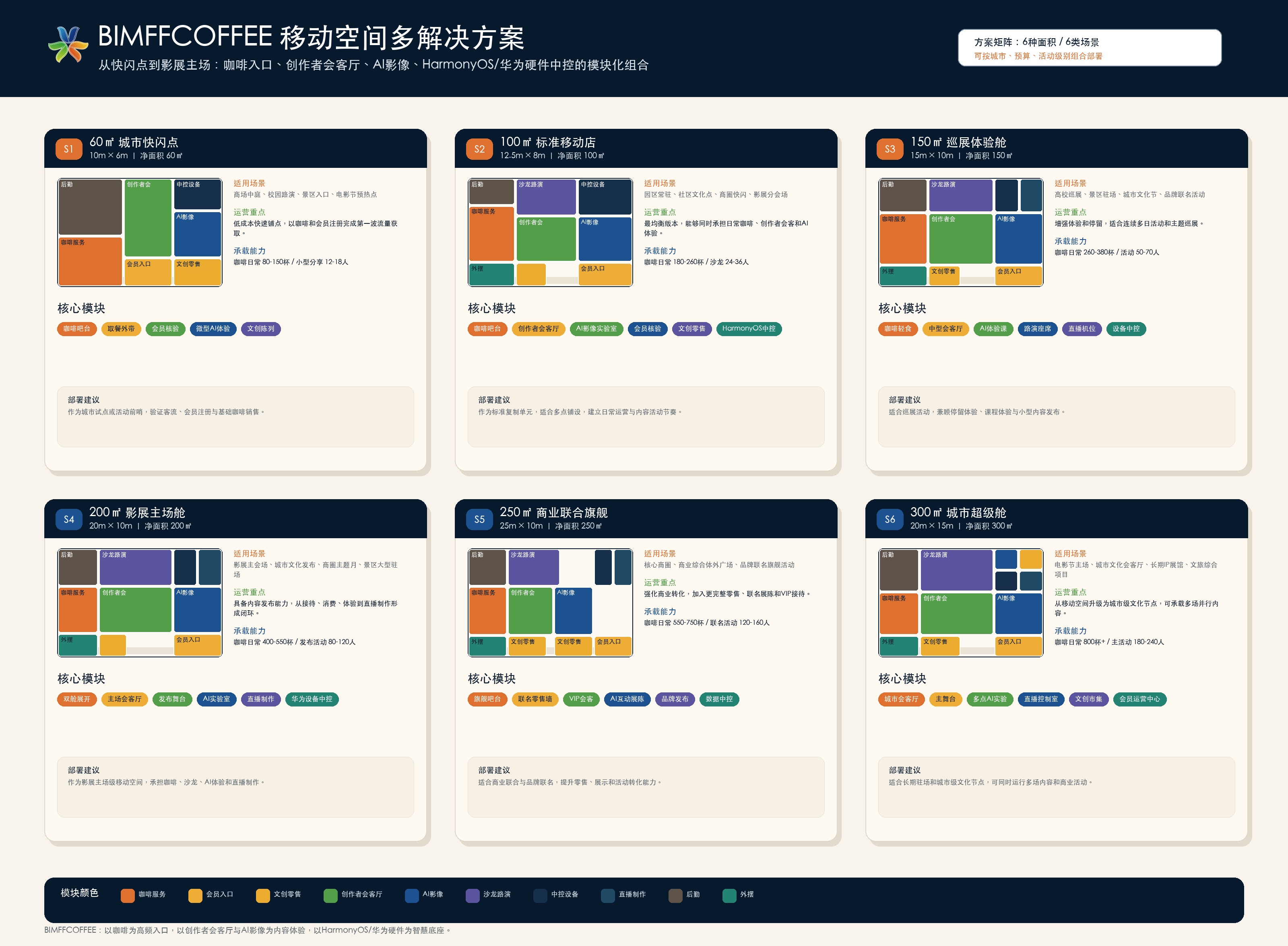Click the AI影像实验室 module tag

tap(597, 329)
